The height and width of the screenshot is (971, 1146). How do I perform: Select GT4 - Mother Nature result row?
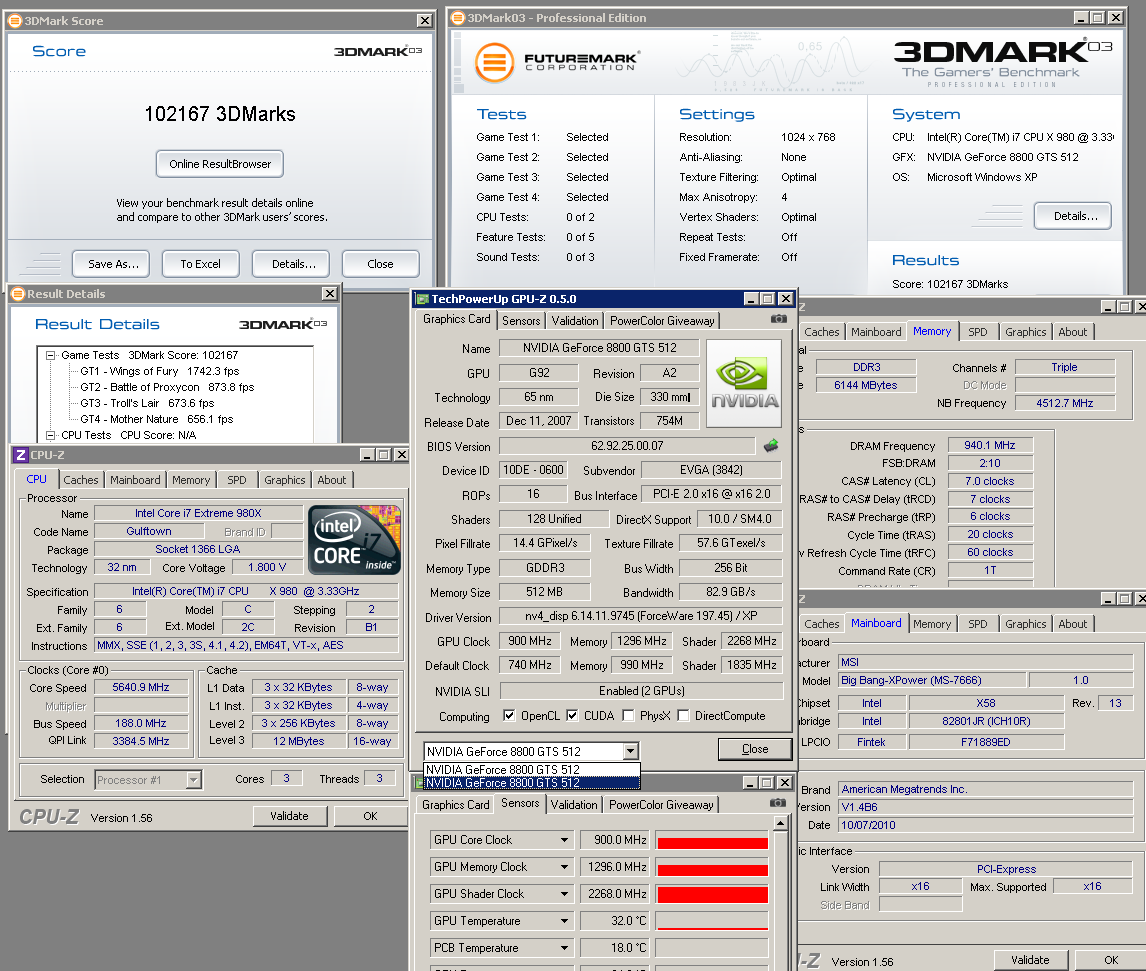tap(156, 419)
